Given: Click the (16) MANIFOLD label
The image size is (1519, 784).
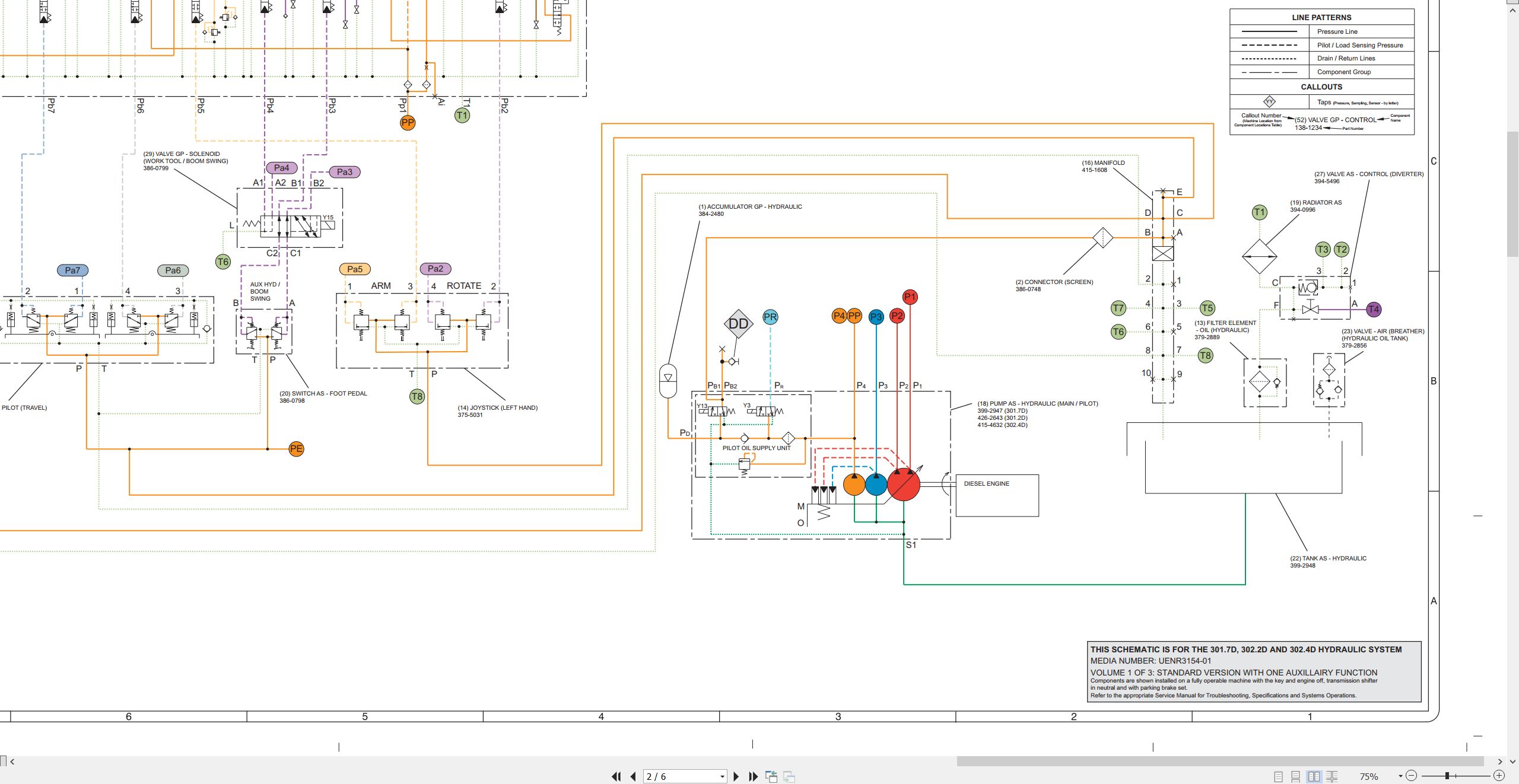Looking at the screenshot, I should (1103, 162).
